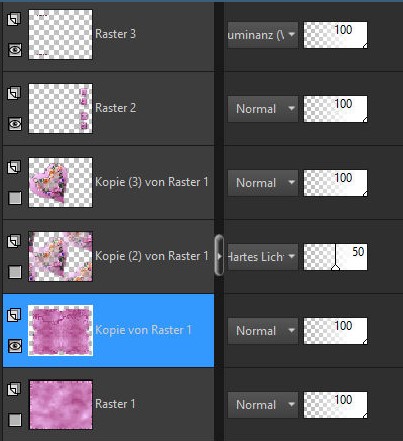Click the 50 opacity slider of Kopie (2)

pyautogui.click(x=335, y=257)
